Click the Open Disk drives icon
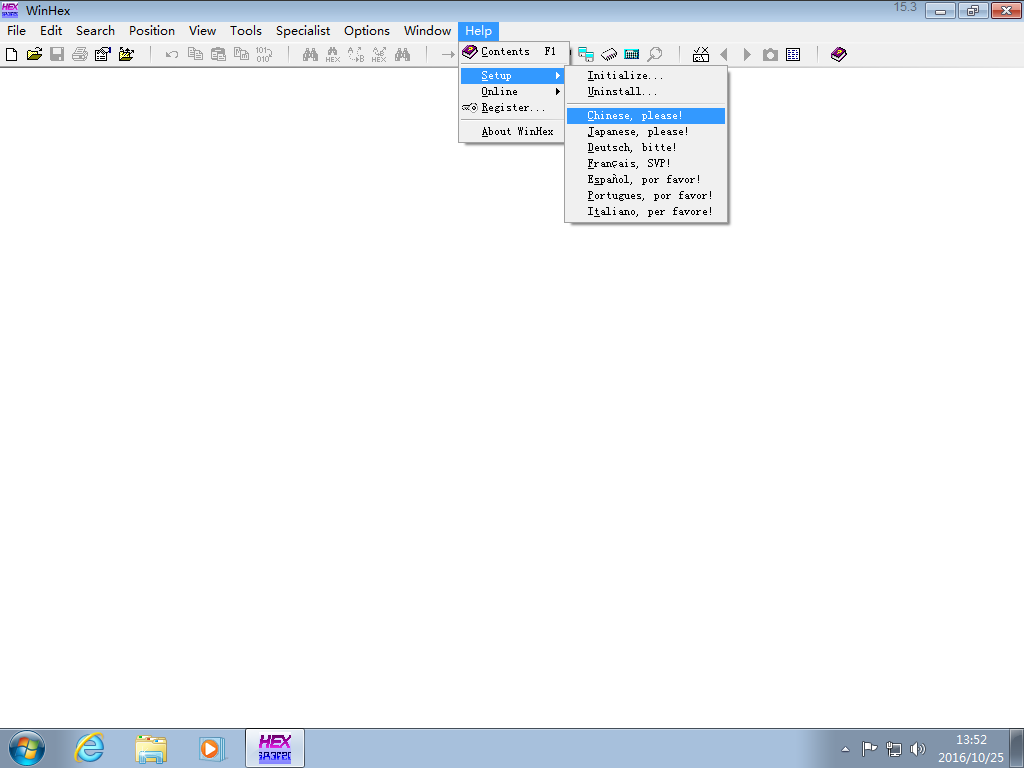Image resolution: width=1024 pixels, height=768 pixels. [586, 54]
